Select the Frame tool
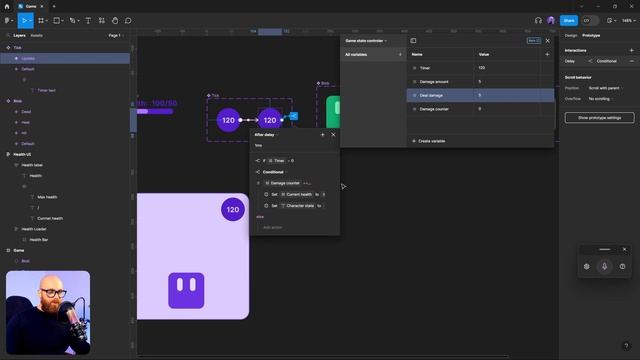Image resolution: width=640 pixels, height=360 pixels. (x=41, y=20)
